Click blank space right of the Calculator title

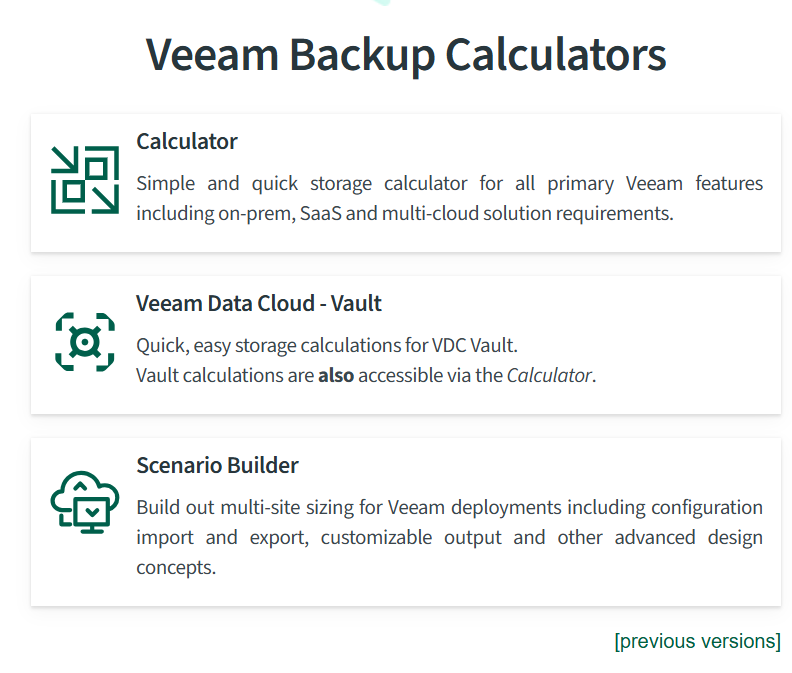(500, 141)
